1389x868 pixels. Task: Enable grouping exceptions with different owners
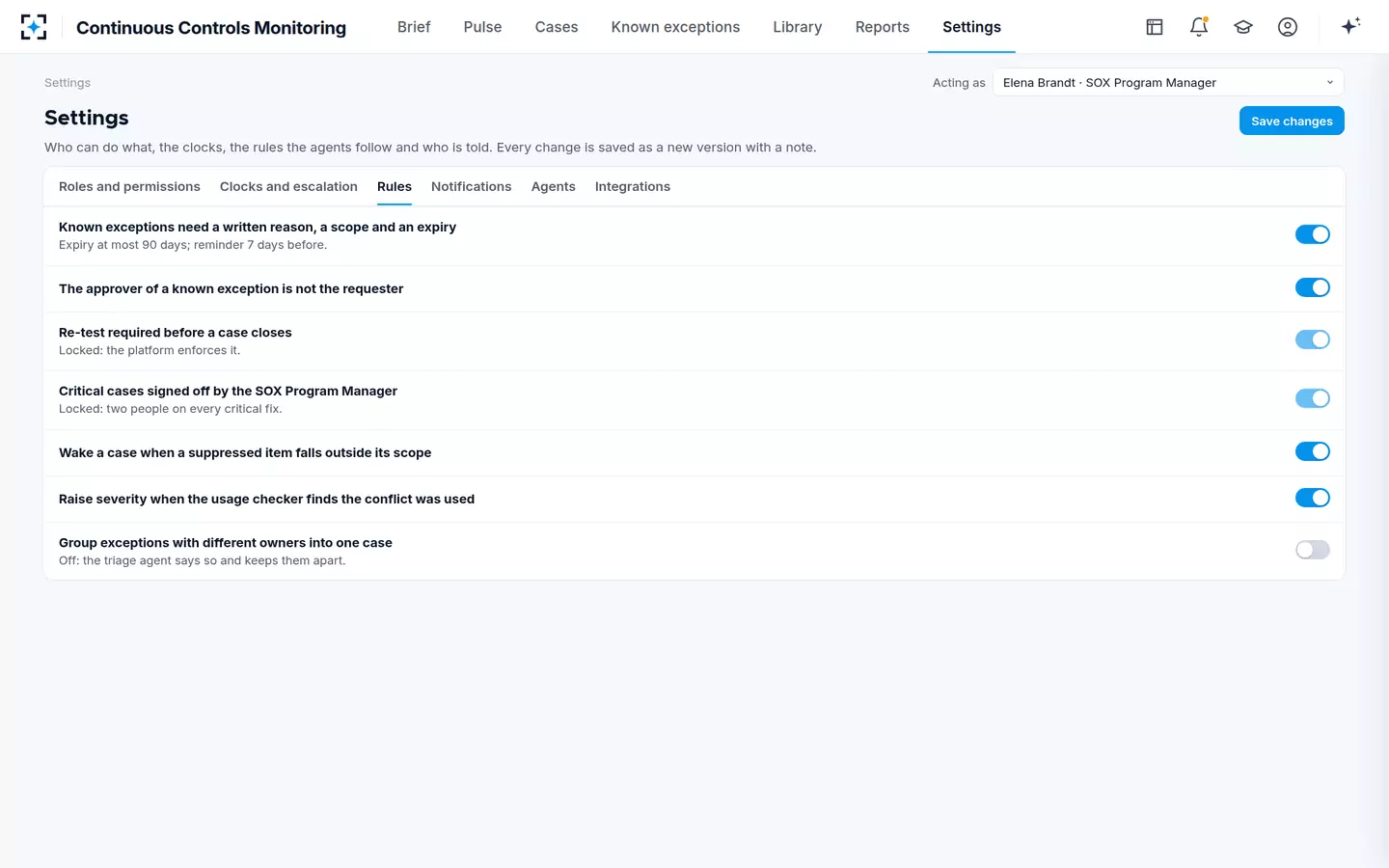(1313, 550)
